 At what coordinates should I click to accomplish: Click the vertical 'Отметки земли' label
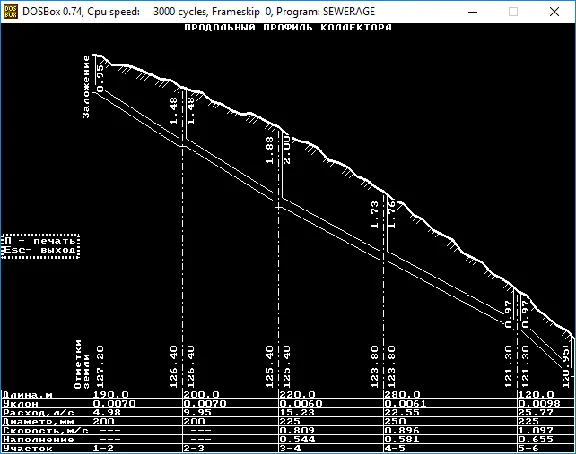click(82, 364)
